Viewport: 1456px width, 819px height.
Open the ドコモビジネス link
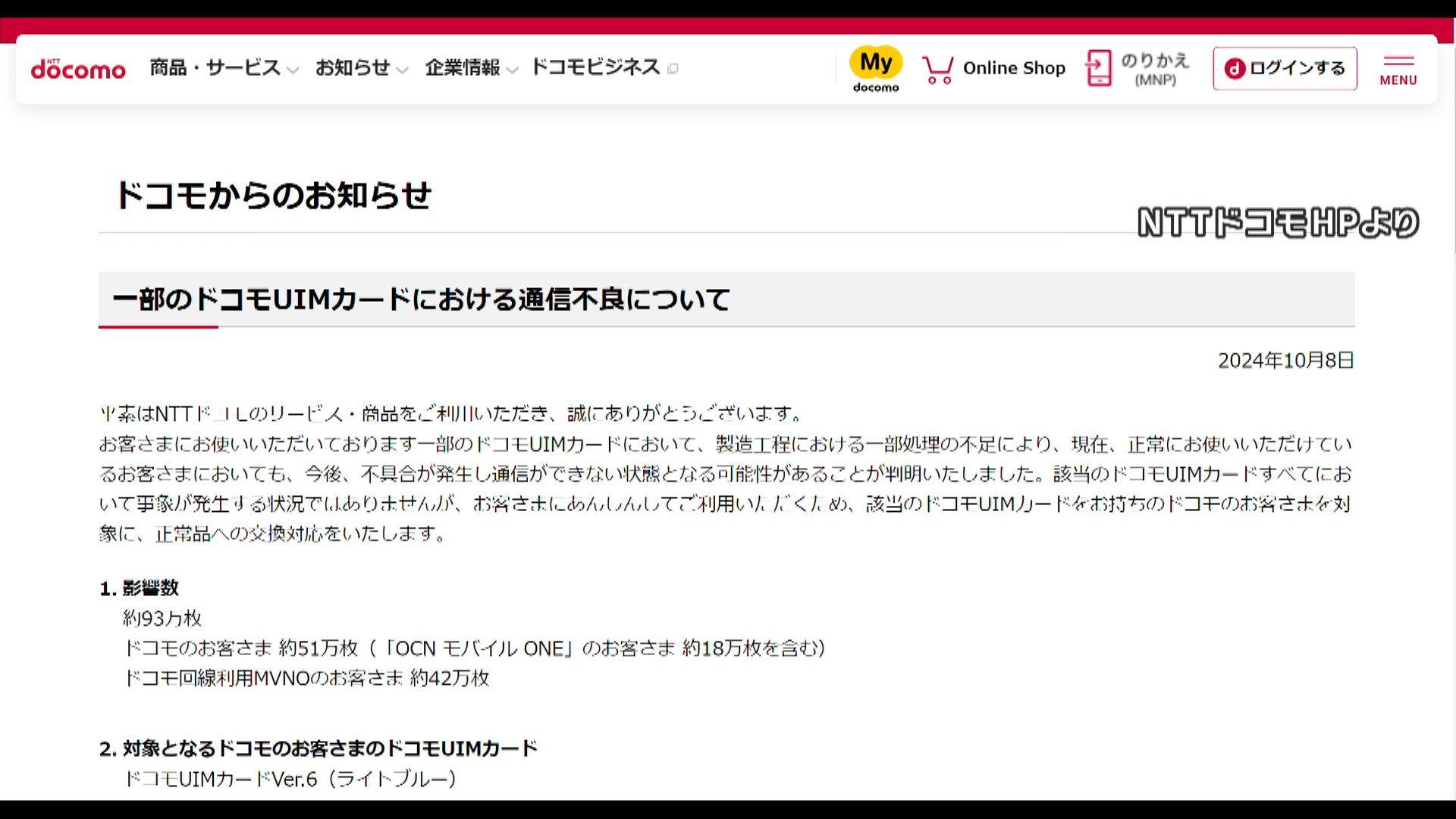point(595,67)
